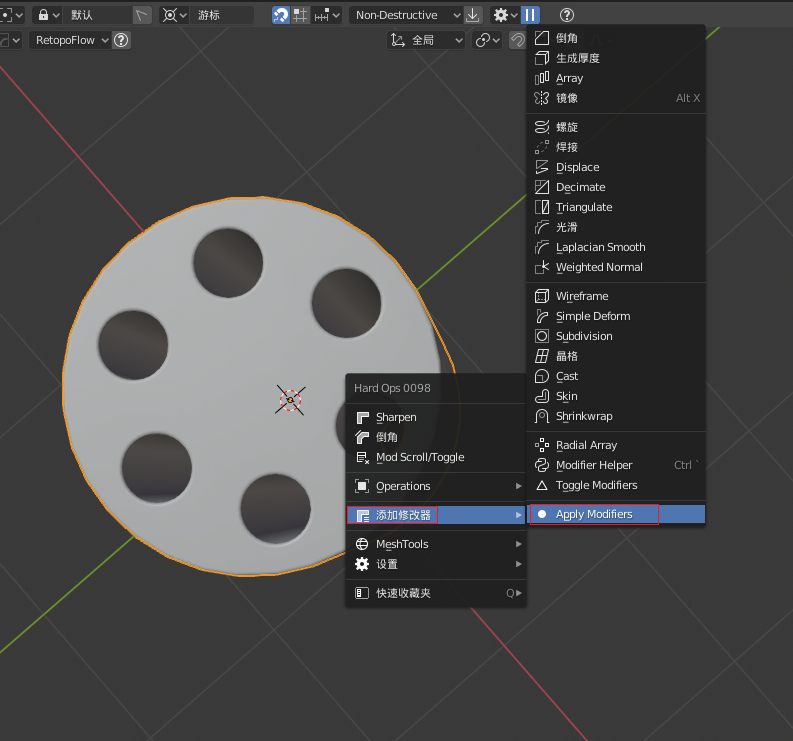Expand the Operations submenu
Screen dimensions: 793x741
coord(435,486)
